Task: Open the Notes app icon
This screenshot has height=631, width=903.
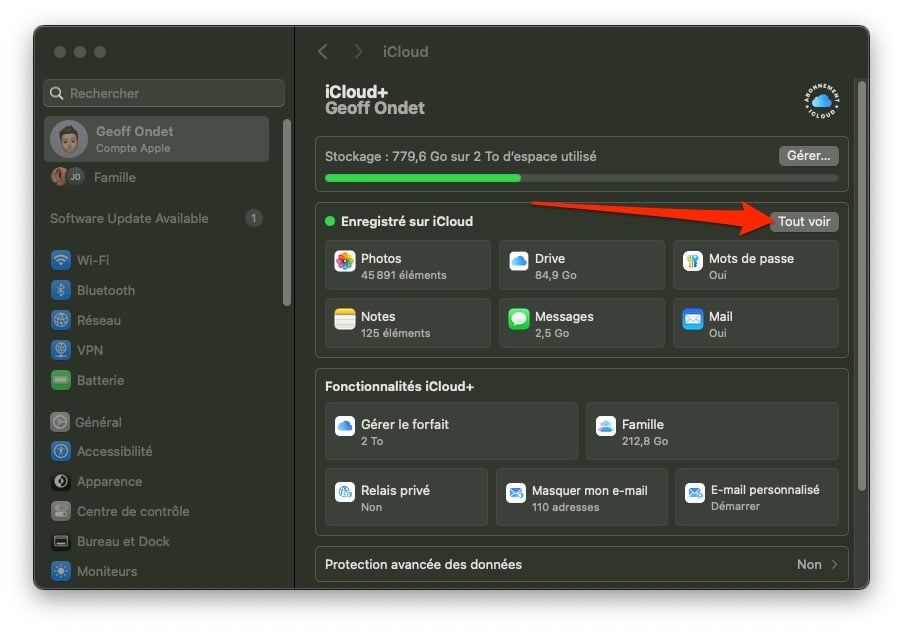Action: pyautogui.click(x=344, y=318)
